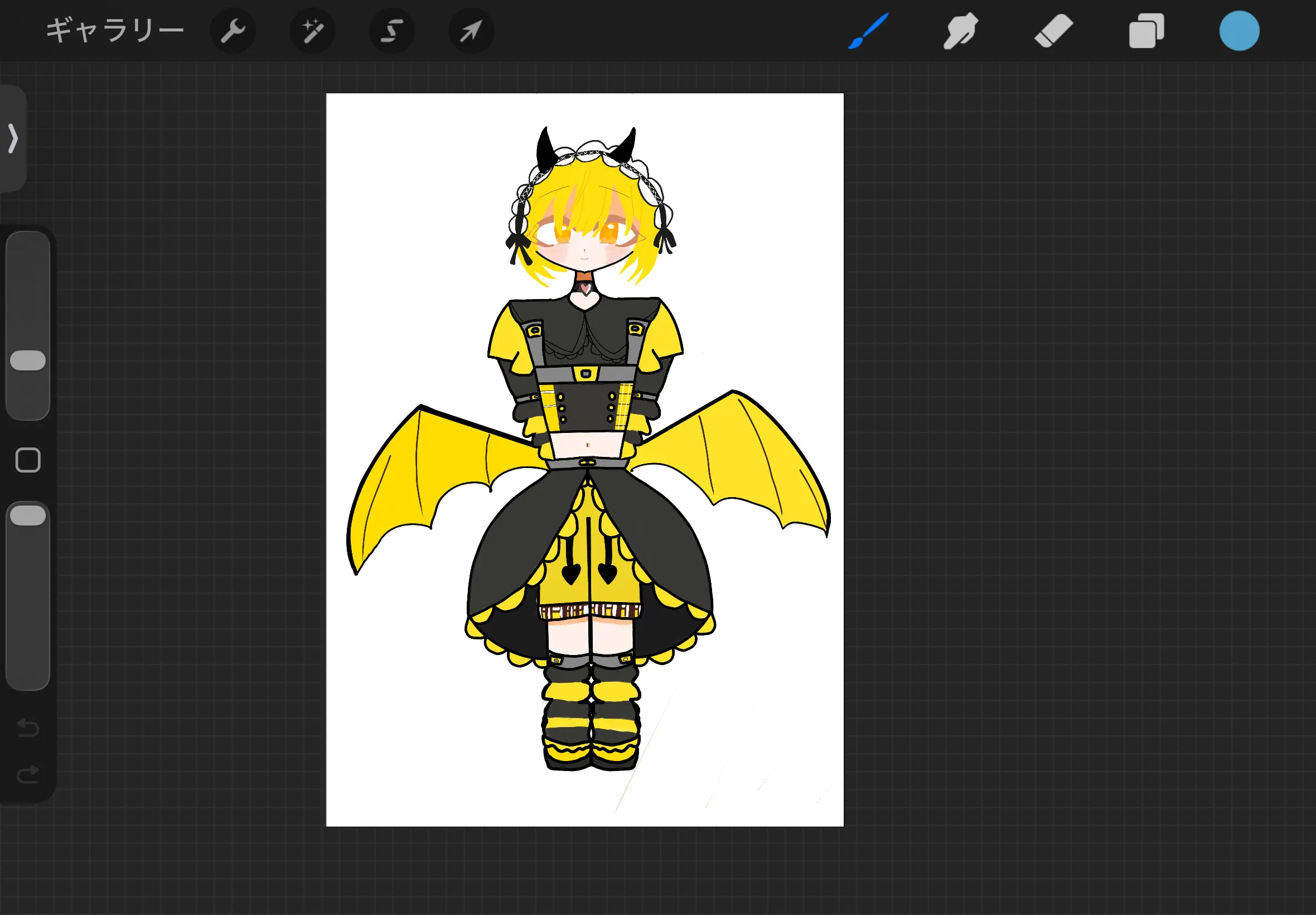Screen dimensions: 1316x915
Task: Return to ギャラリー gallery view
Action: point(114,31)
